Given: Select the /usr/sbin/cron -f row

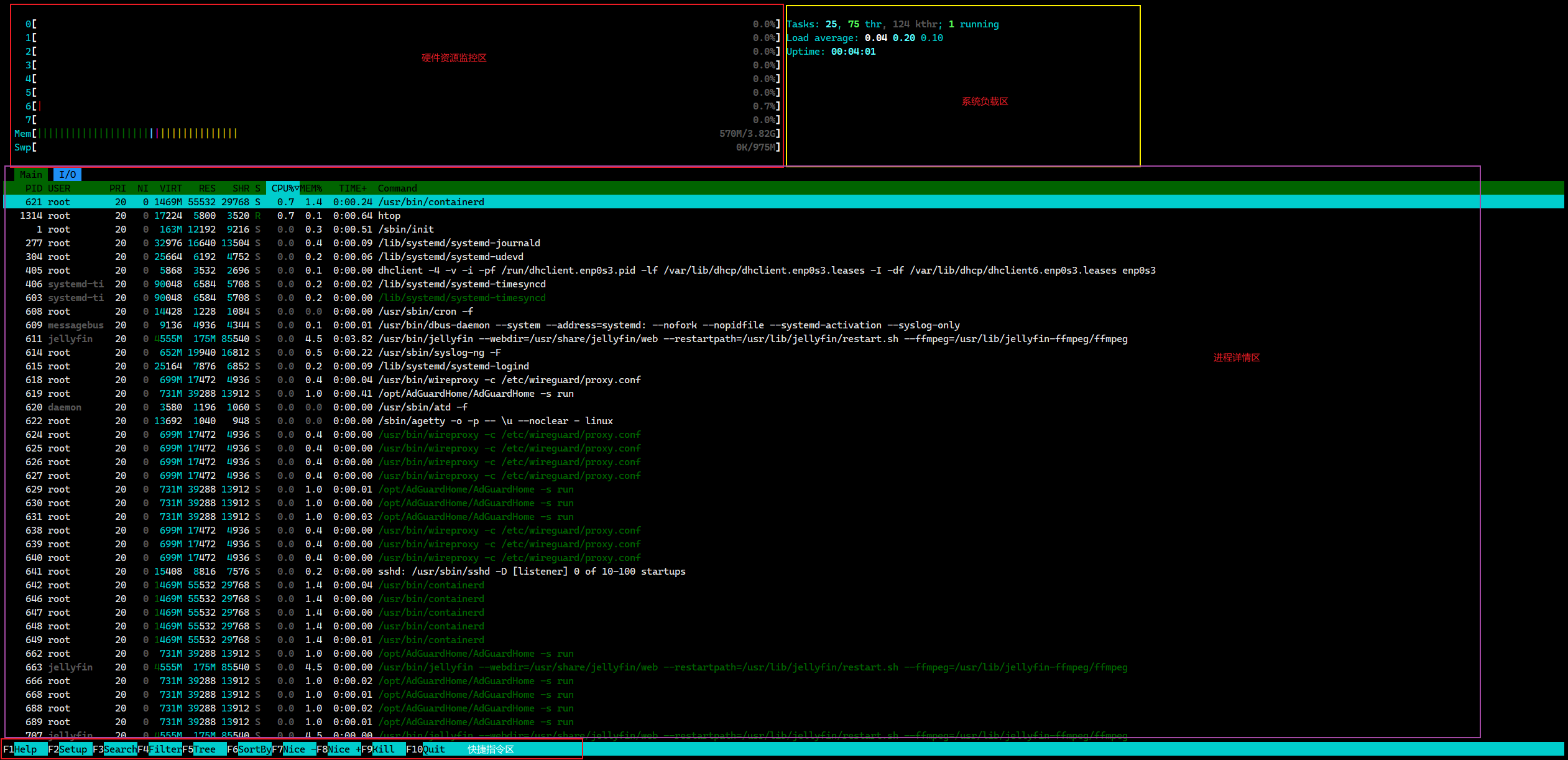Looking at the screenshot, I should tap(783, 312).
